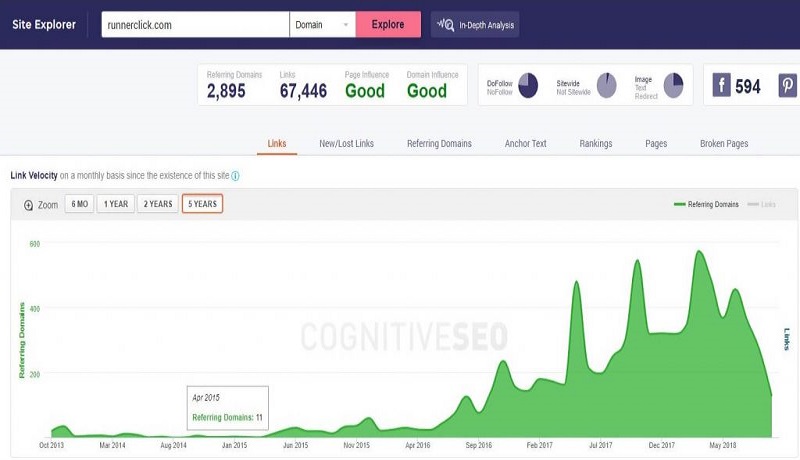Click the Pinterest icon
The height and width of the screenshot is (460, 800).
click(788, 85)
